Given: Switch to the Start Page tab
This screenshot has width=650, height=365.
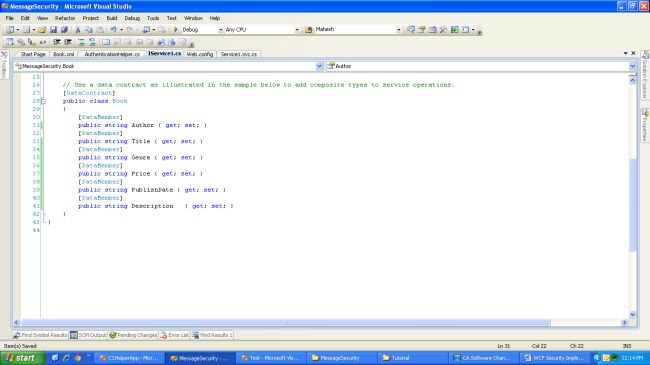Looking at the screenshot, I should (x=33, y=54).
